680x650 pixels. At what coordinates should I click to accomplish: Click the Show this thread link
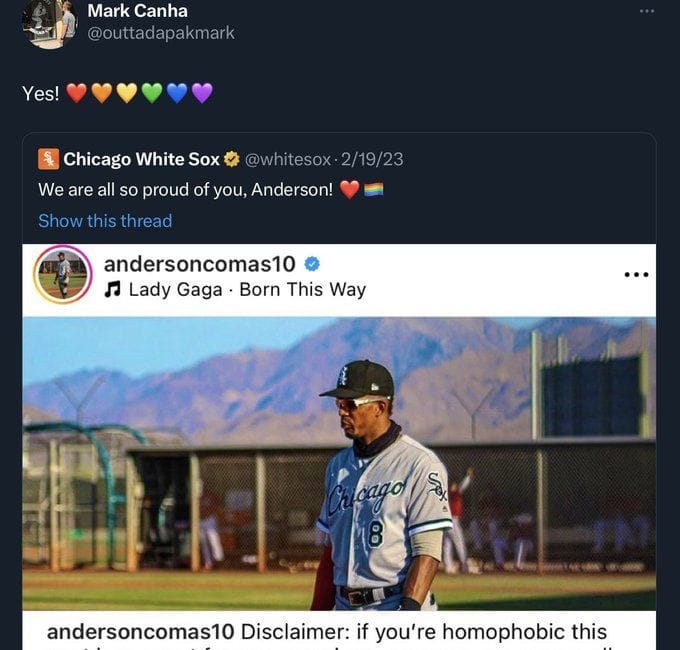point(105,221)
